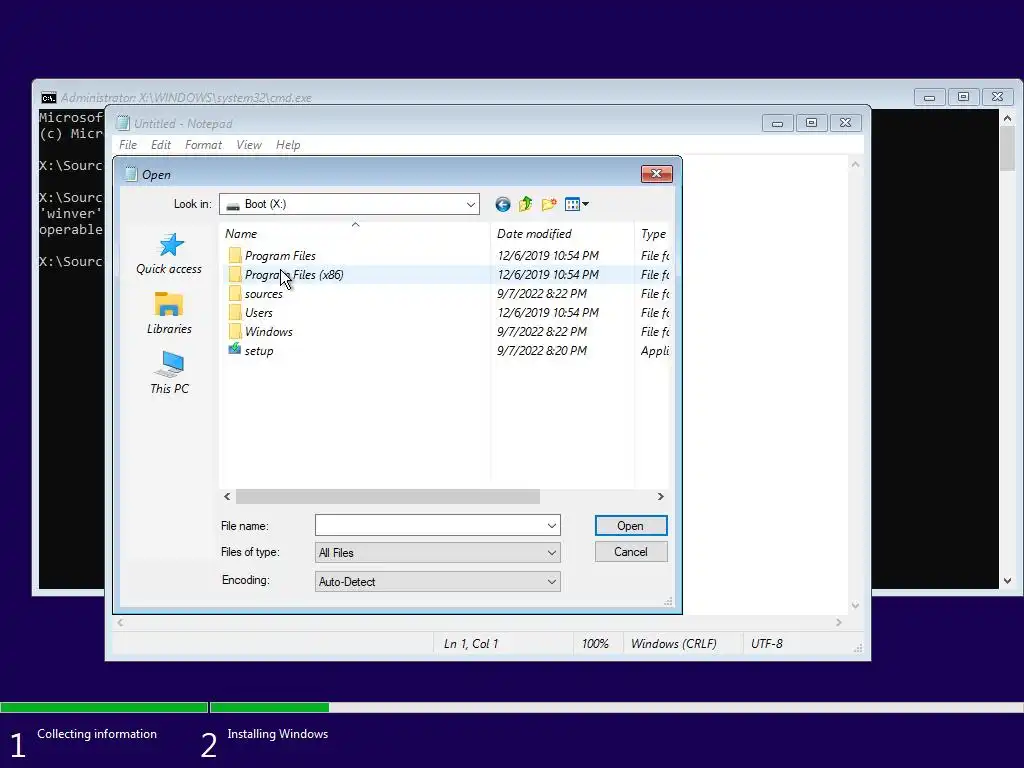Select This PC in places bar
The height and width of the screenshot is (768, 1024).
169,372
